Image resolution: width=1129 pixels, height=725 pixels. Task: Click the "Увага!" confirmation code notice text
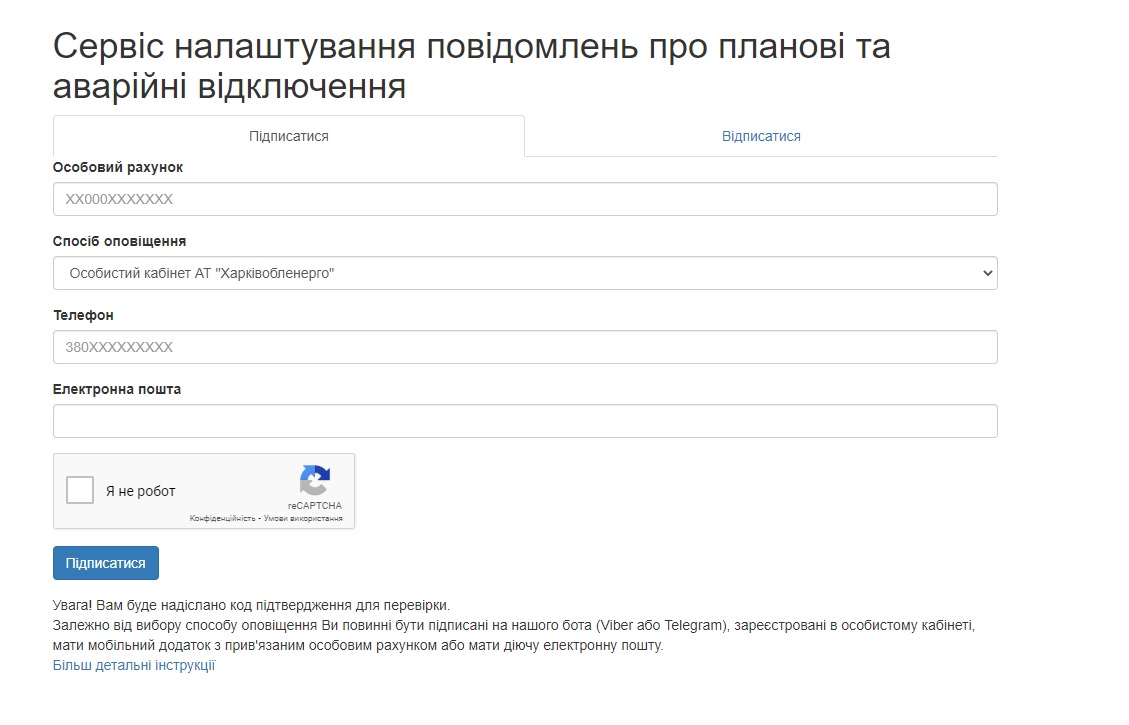coord(251,605)
